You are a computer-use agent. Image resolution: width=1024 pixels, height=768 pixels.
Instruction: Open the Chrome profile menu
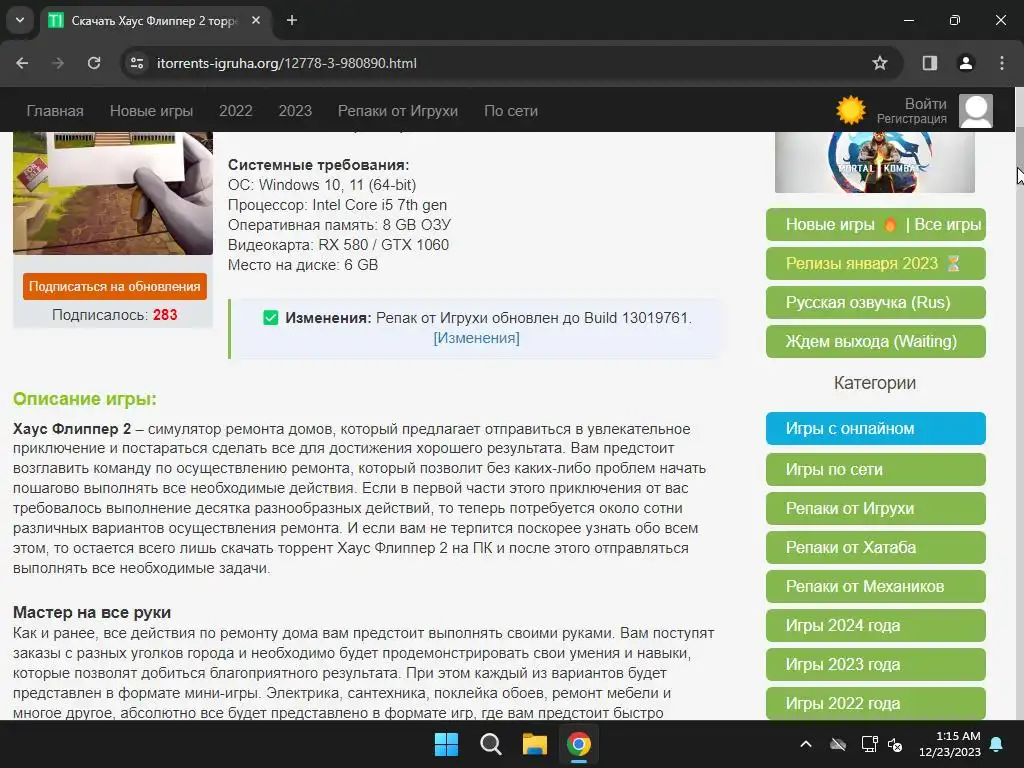pyautogui.click(x=966, y=63)
